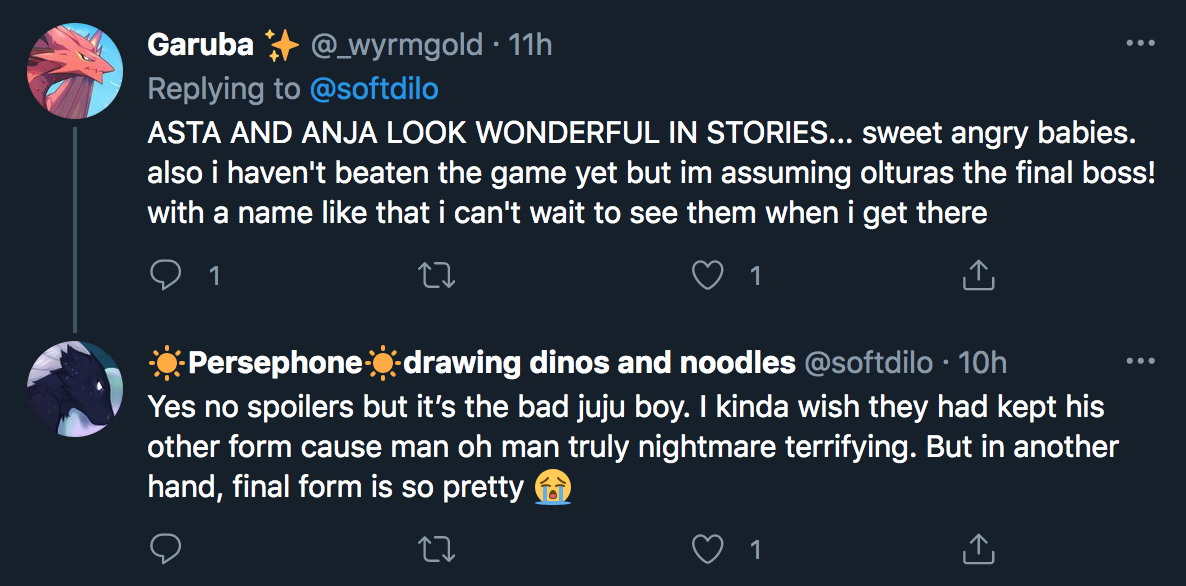The image size is (1186, 586).
Task: Open Garuba's red dragon avatar
Action: tap(75, 70)
